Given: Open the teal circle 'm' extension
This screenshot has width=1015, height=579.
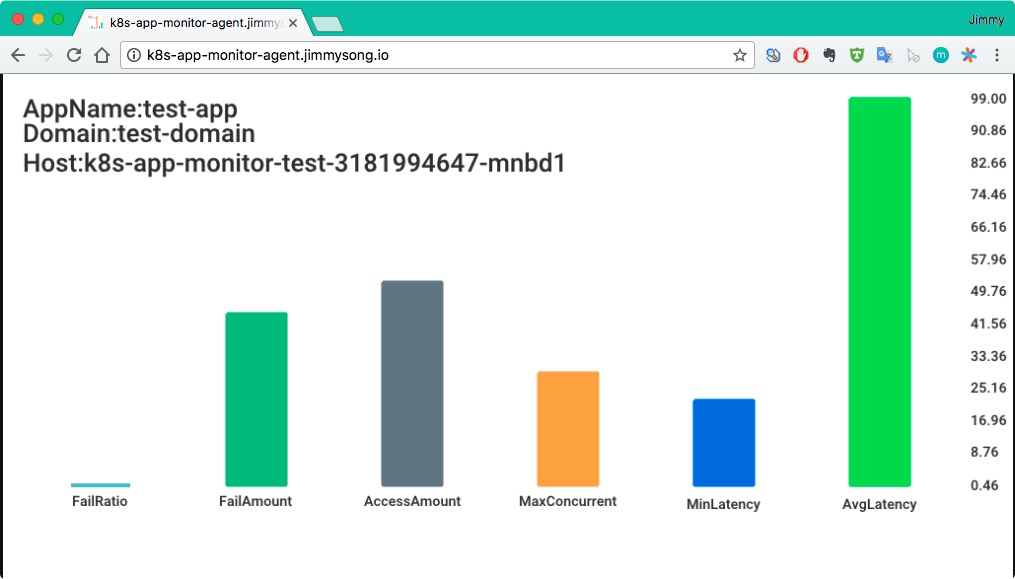Looking at the screenshot, I should [940, 56].
